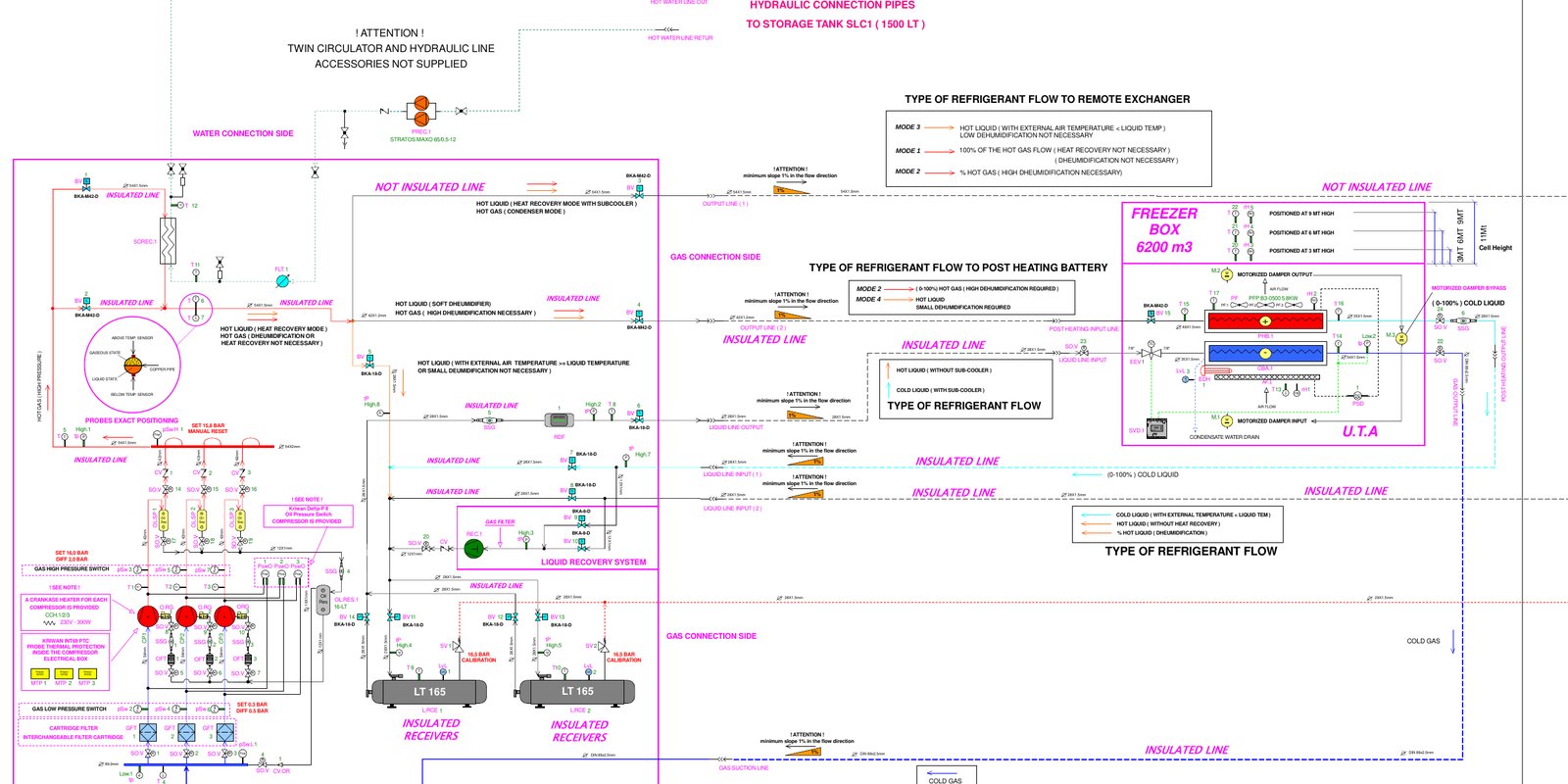1568x784 pixels.
Task: Click "TYPE OF REFRIGERANT FLOW TO POST HEATING BATTERY"
Action: [x=958, y=268]
